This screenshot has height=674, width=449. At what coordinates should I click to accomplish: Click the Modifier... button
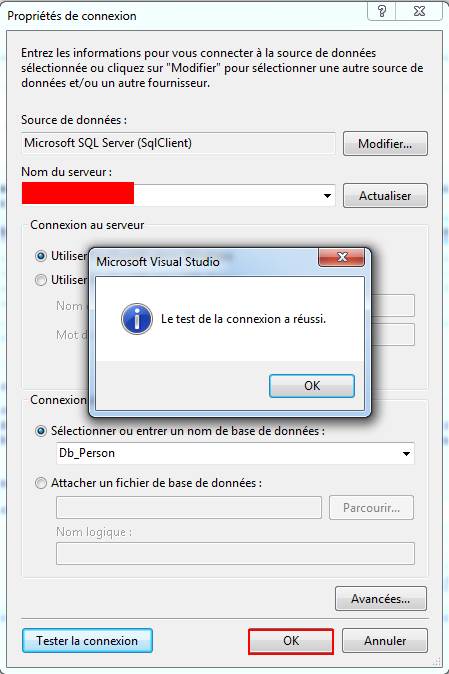click(385, 144)
